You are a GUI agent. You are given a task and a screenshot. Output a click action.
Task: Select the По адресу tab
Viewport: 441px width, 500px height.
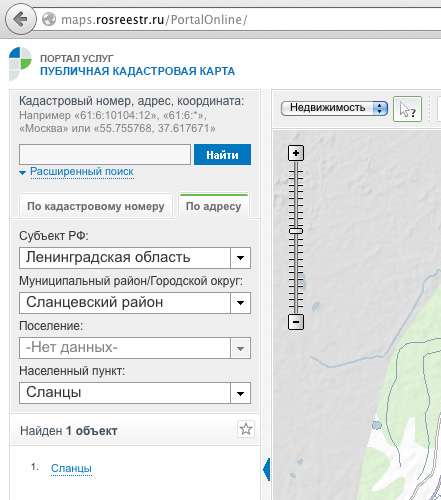coord(214,206)
